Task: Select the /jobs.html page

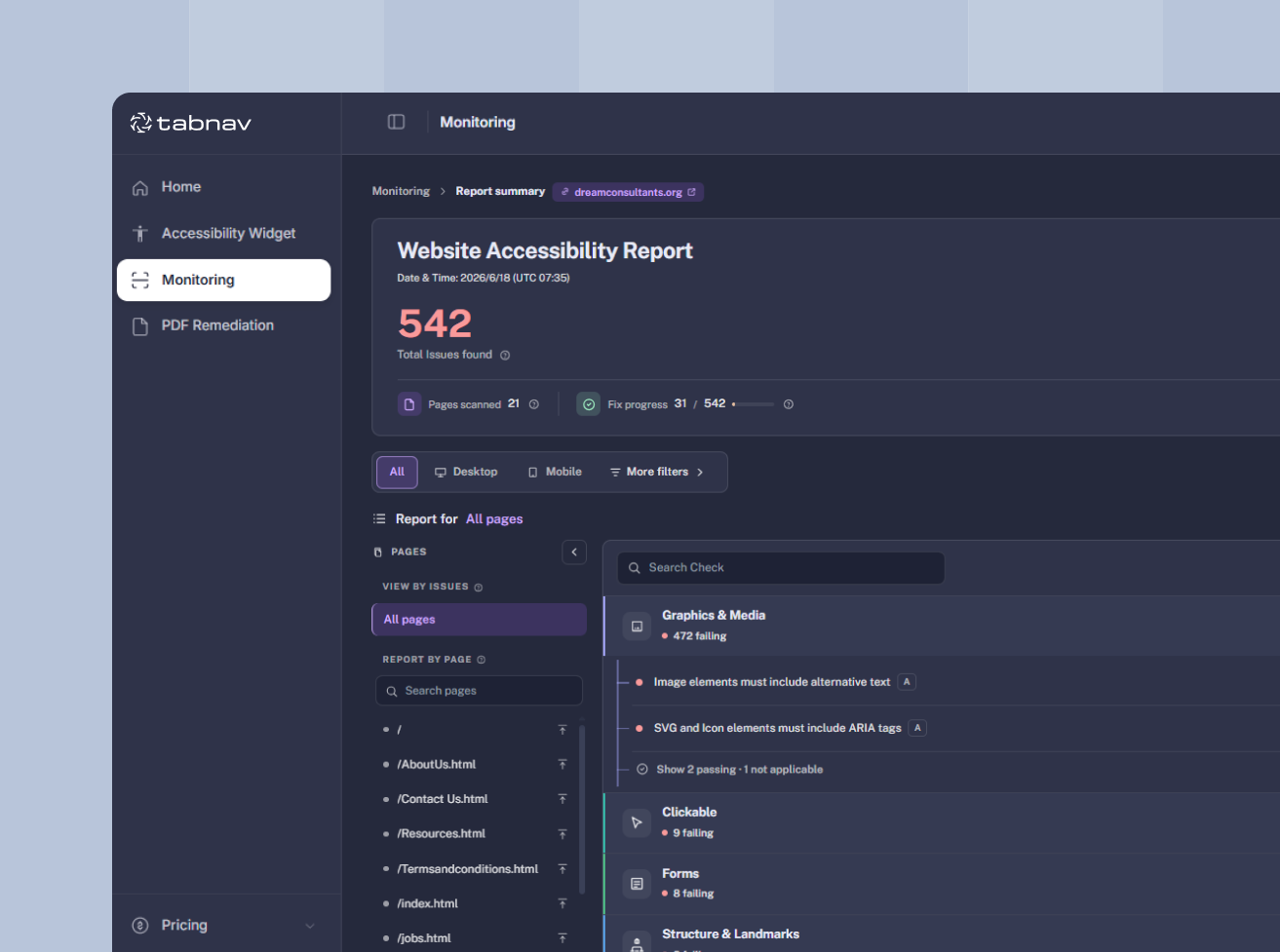Action: pos(424,938)
